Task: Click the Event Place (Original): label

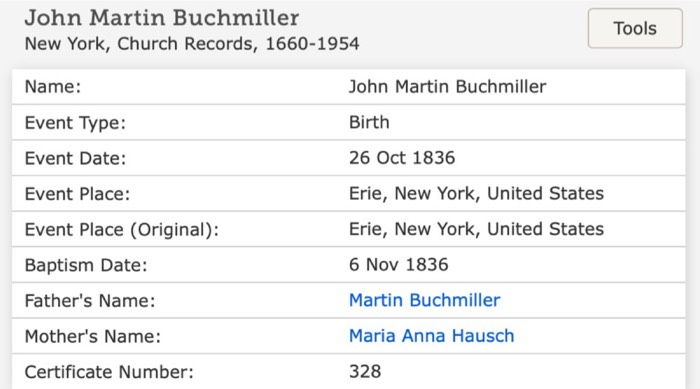Action: (121, 230)
